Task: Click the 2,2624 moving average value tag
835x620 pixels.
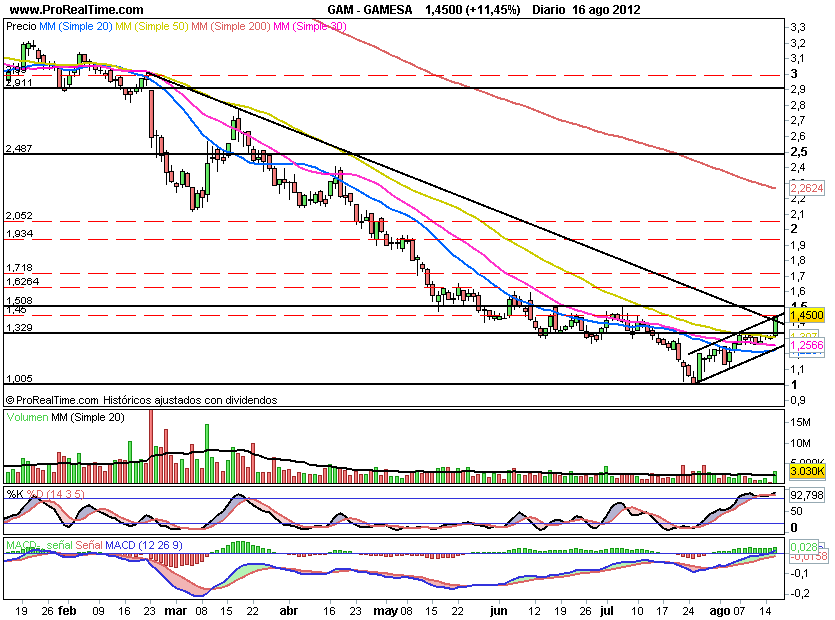Action: pyautogui.click(x=806, y=187)
